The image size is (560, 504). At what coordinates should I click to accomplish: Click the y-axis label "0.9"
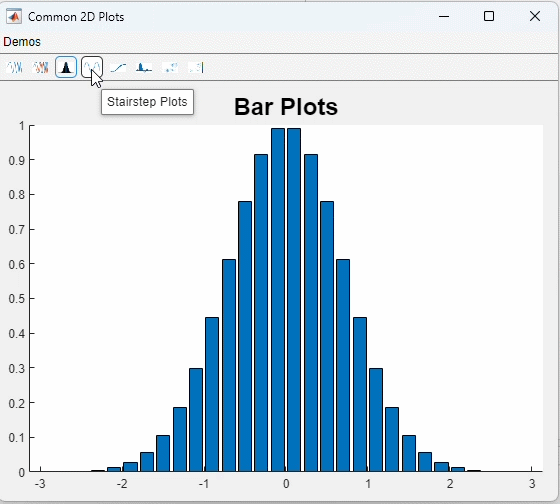(x=17, y=160)
